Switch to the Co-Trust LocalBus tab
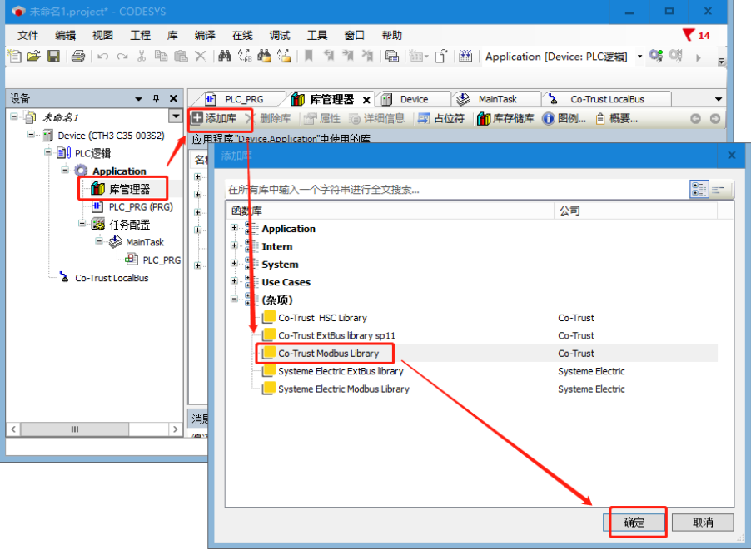The width and height of the screenshot is (752, 551). click(607, 99)
